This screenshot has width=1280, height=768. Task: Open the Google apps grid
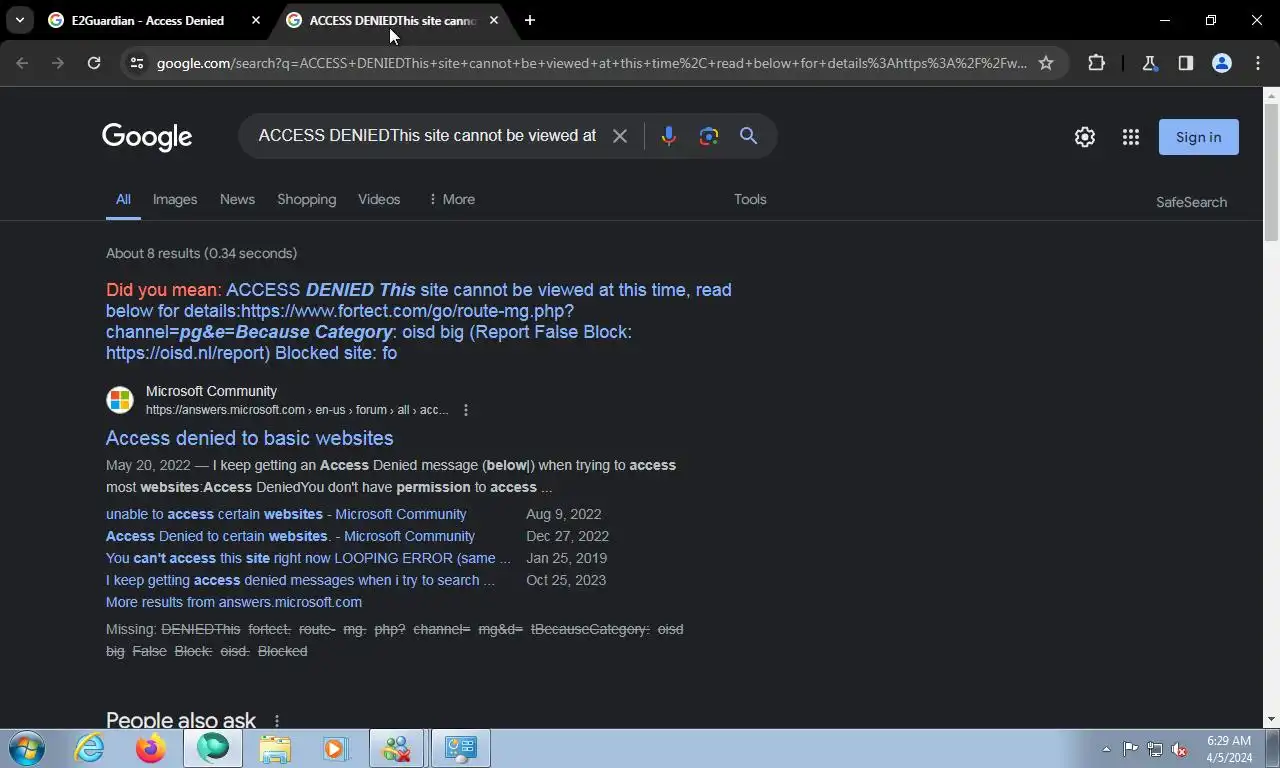coord(1131,137)
